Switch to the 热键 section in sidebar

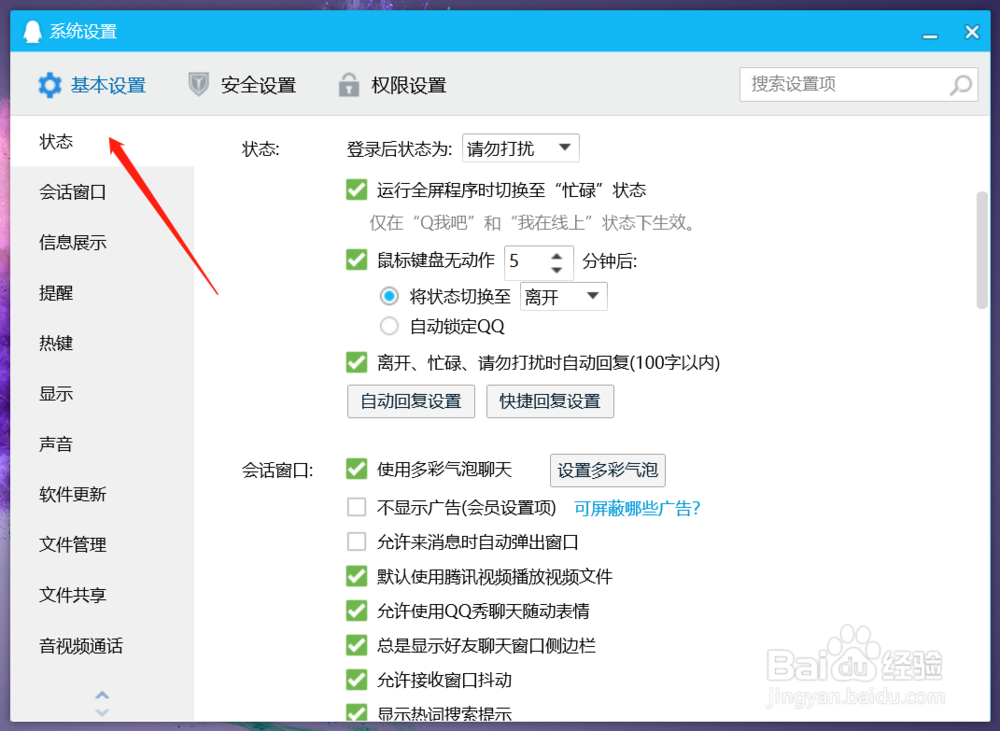tap(55, 343)
